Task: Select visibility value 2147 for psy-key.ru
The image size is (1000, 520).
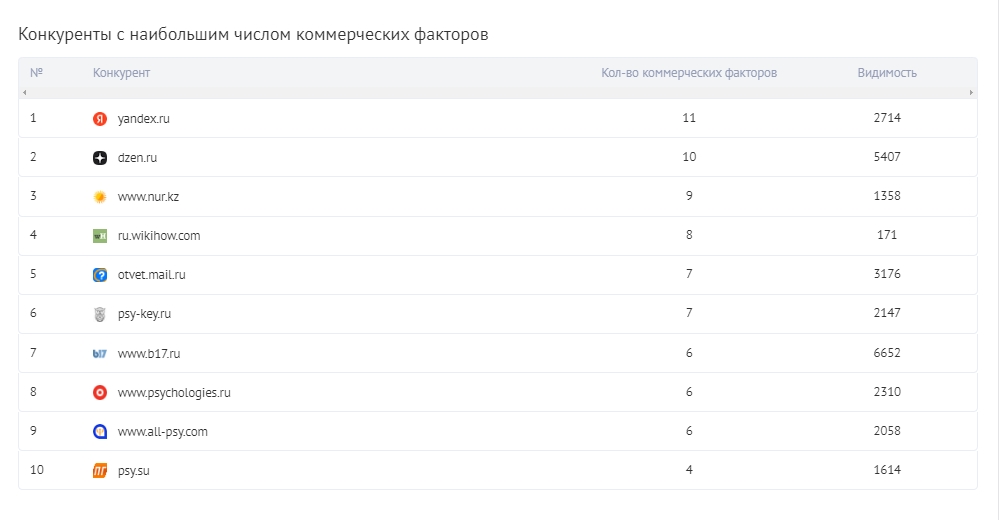Action: tap(887, 313)
